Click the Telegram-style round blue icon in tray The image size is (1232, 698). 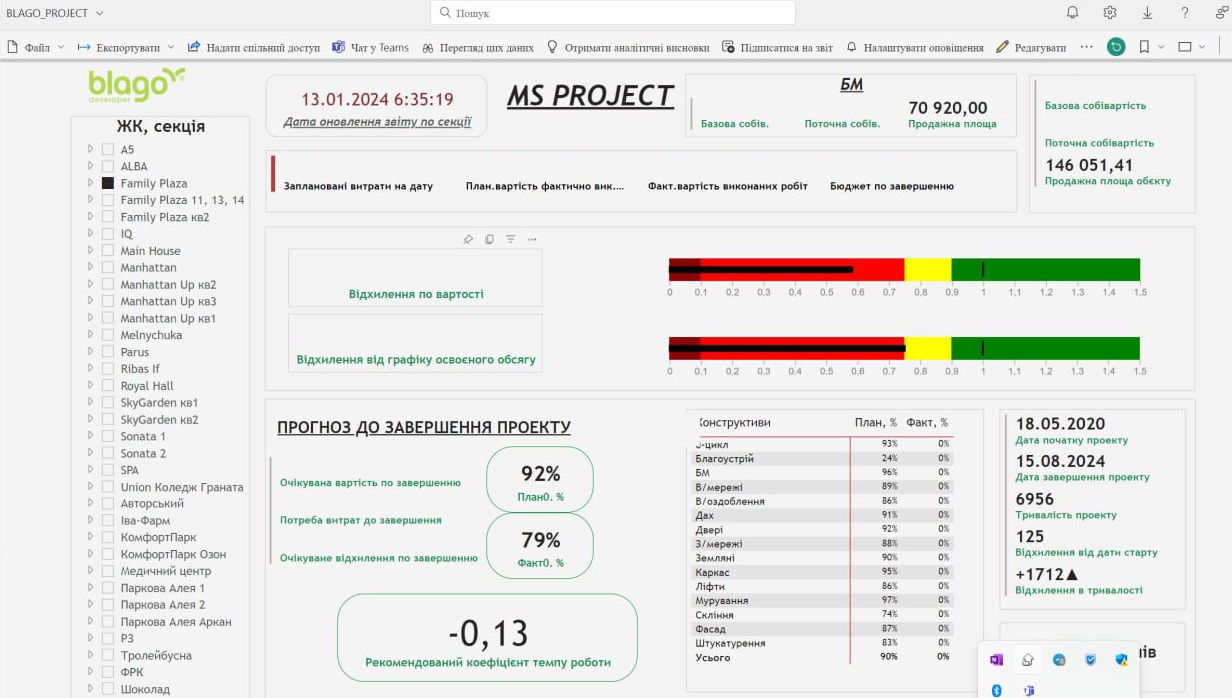pos(1059,660)
